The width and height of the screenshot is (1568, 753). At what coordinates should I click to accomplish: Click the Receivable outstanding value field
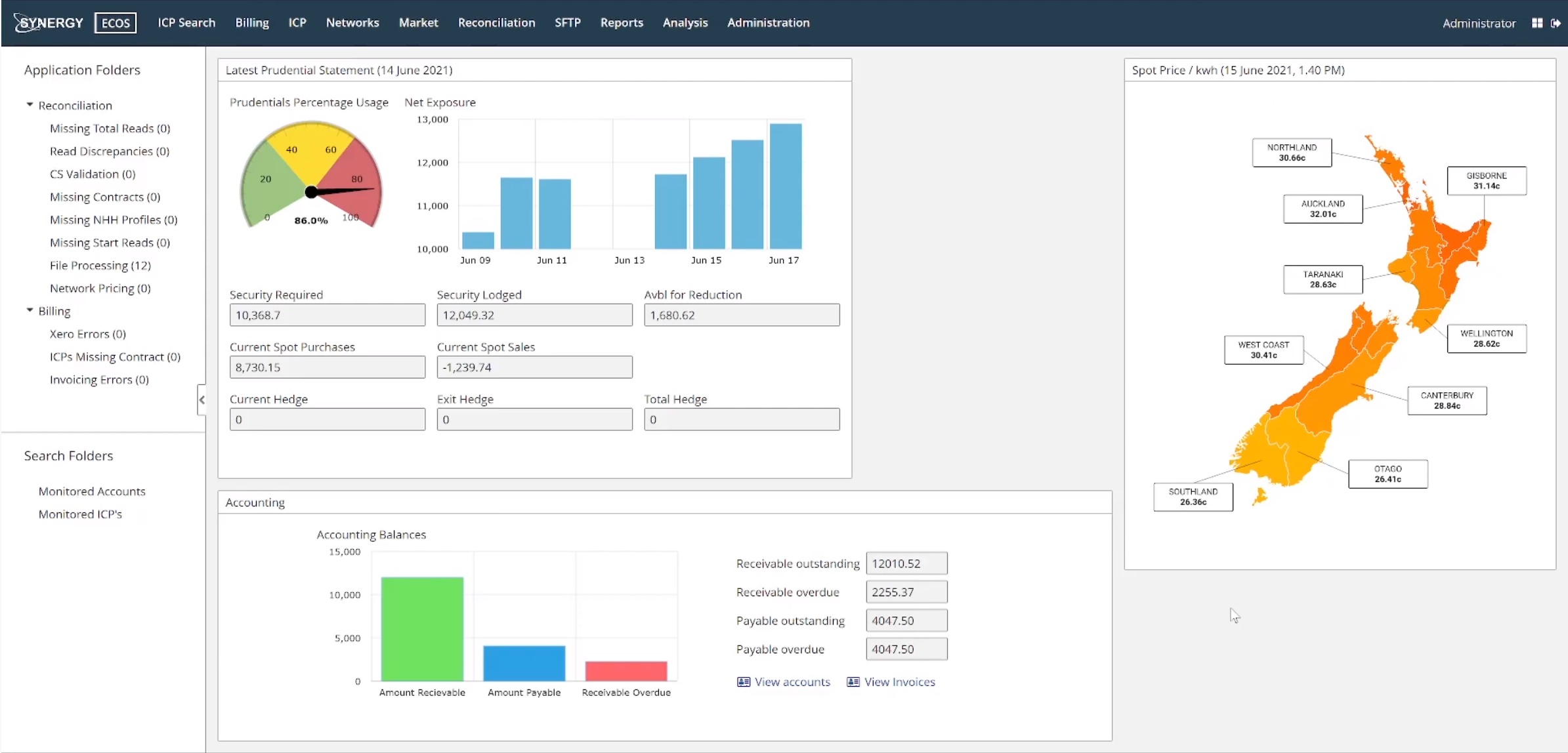[906, 563]
